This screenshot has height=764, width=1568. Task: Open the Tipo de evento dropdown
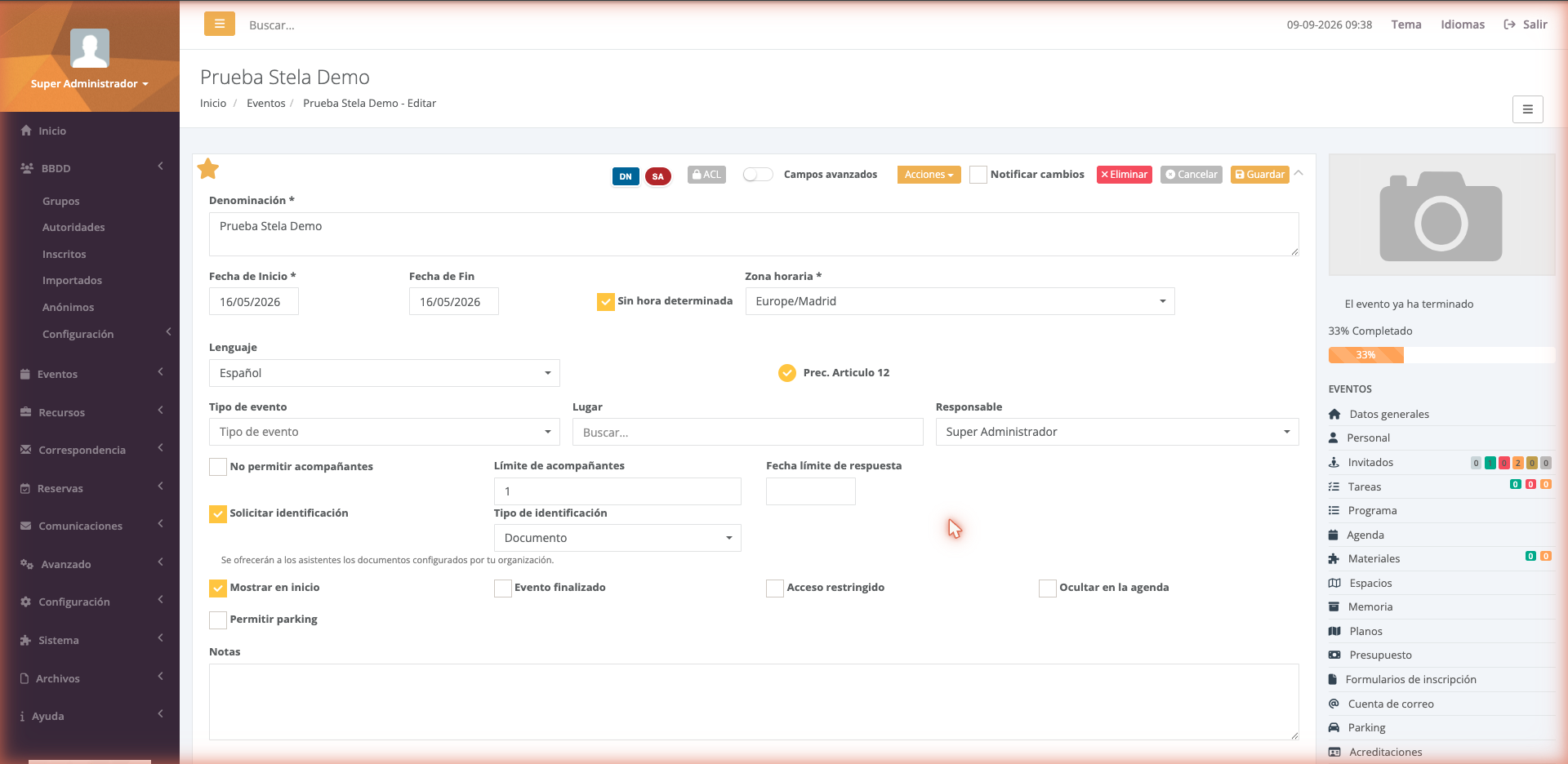pyautogui.click(x=385, y=432)
